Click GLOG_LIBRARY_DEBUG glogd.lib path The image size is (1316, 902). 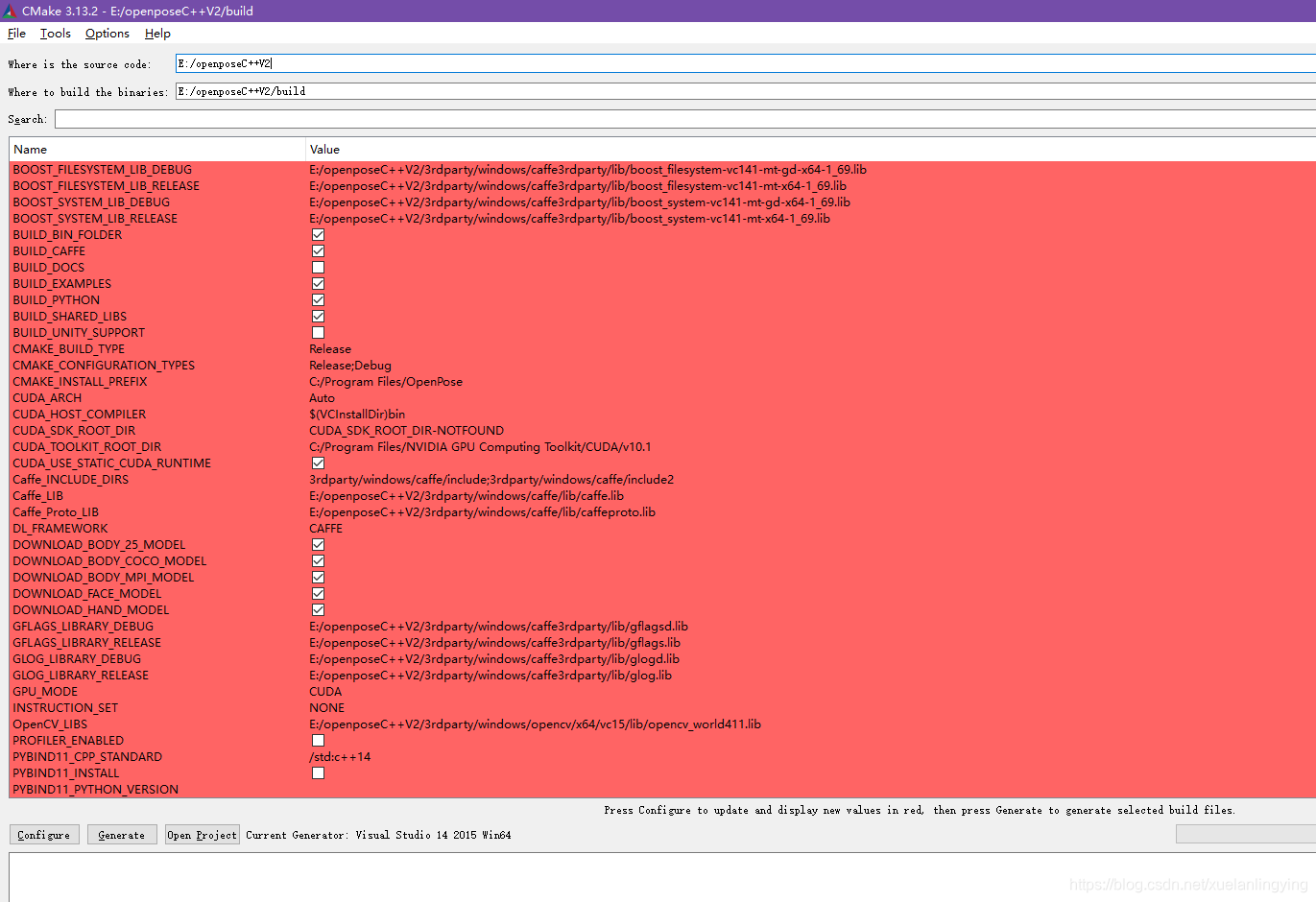[x=494, y=659]
